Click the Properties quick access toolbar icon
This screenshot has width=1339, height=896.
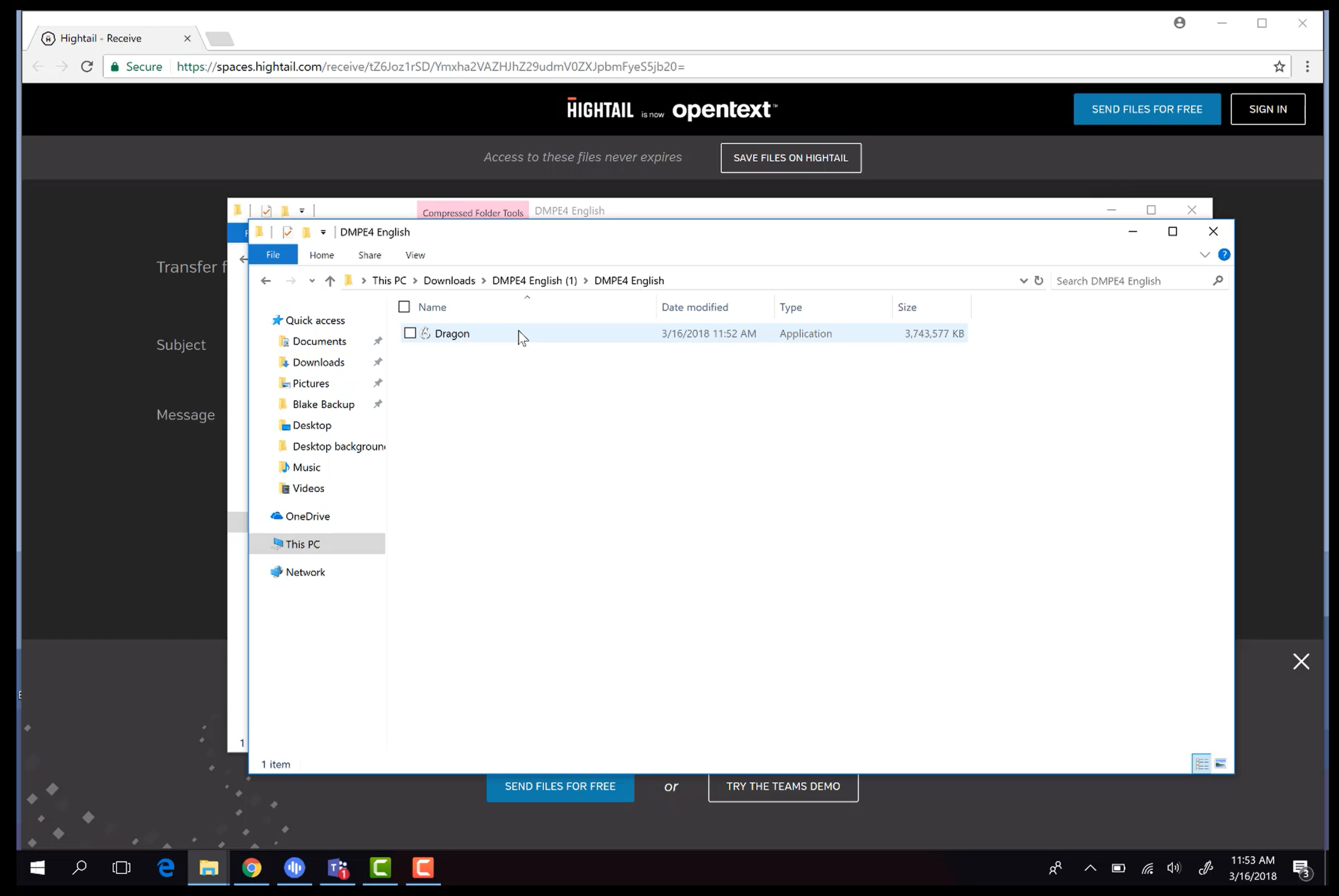click(288, 232)
